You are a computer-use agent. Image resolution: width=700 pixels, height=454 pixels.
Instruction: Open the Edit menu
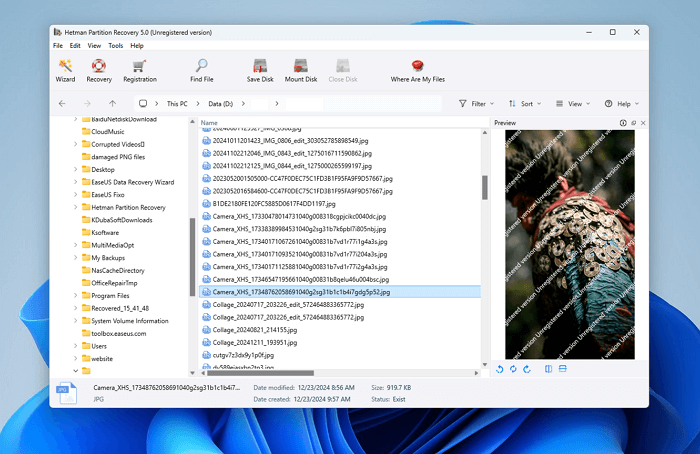(73, 46)
